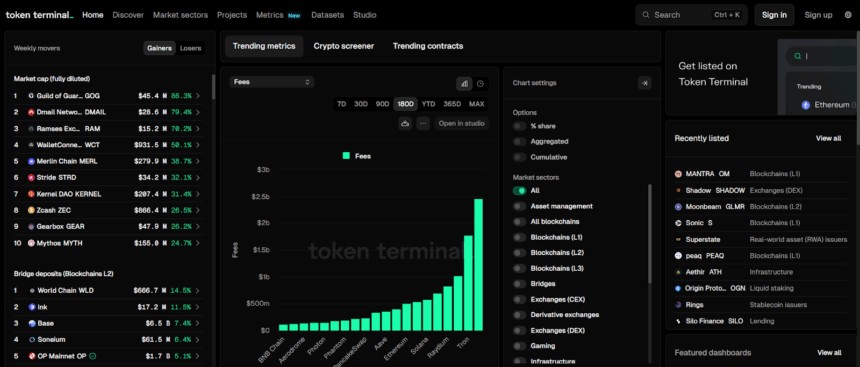
Task: Click the Dmail Network project icon
Action: (x=31, y=112)
